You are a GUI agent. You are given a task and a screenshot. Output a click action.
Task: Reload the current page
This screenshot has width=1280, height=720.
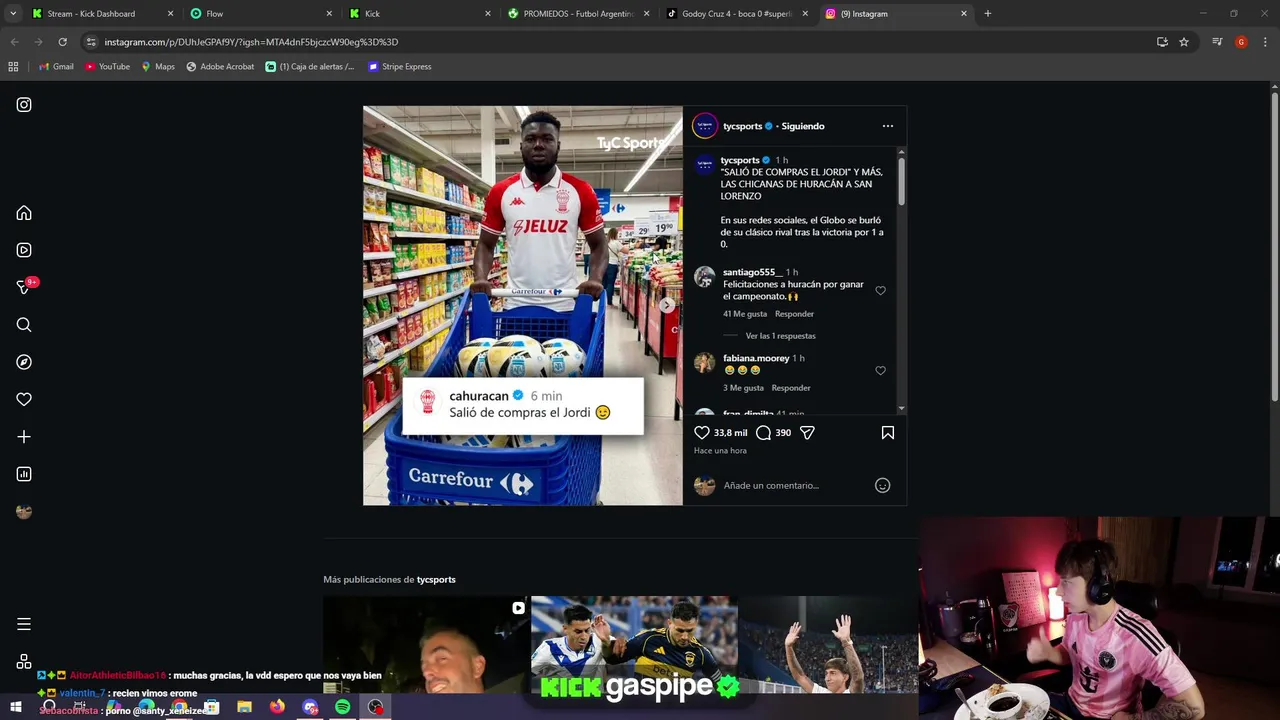pos(62,42)
